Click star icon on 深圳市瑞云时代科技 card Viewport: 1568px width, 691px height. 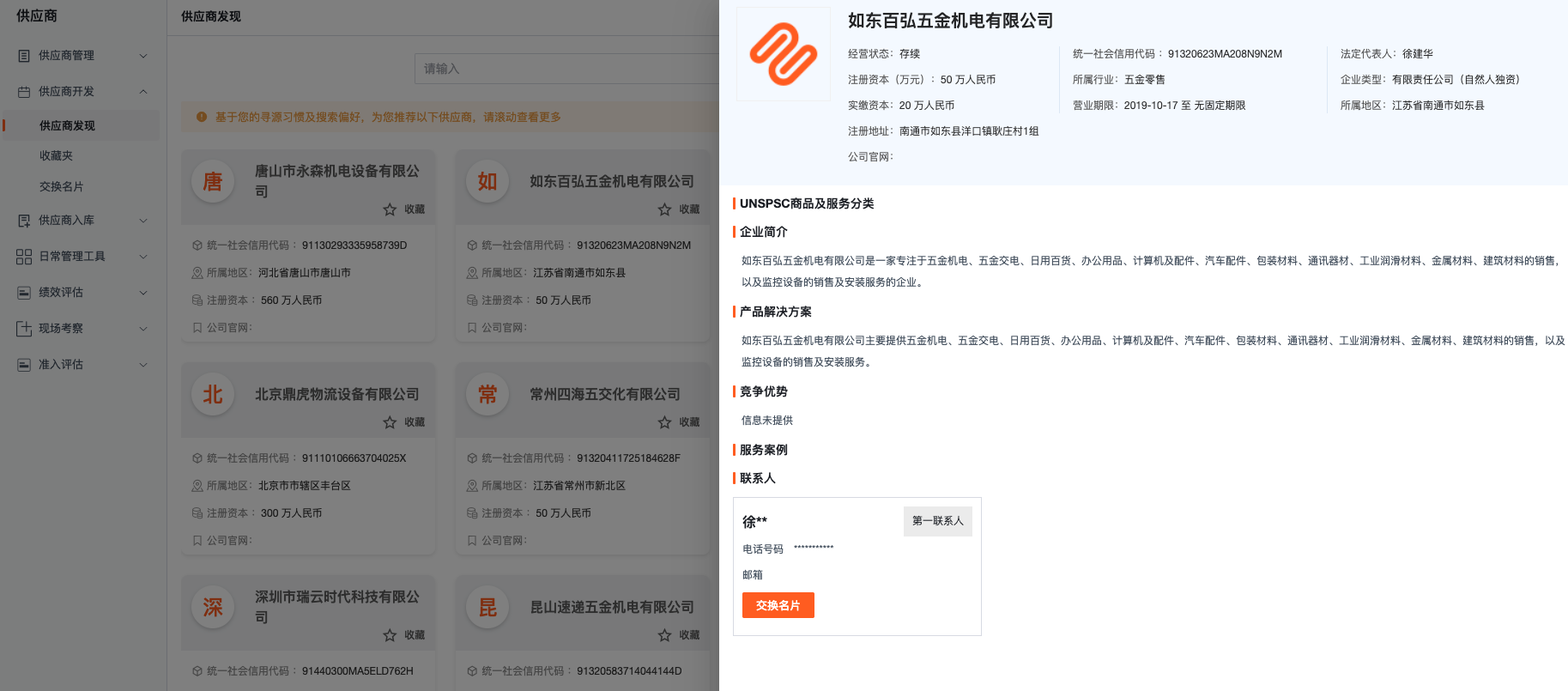390,635
